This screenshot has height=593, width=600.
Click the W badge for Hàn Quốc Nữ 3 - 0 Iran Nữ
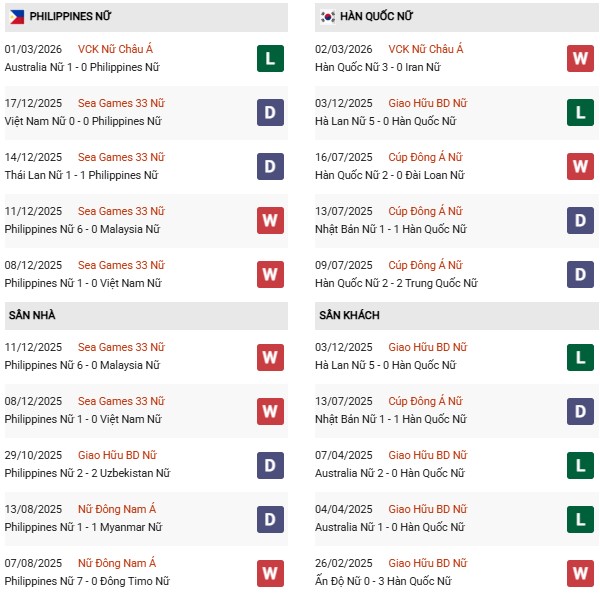tap(581, 59)
